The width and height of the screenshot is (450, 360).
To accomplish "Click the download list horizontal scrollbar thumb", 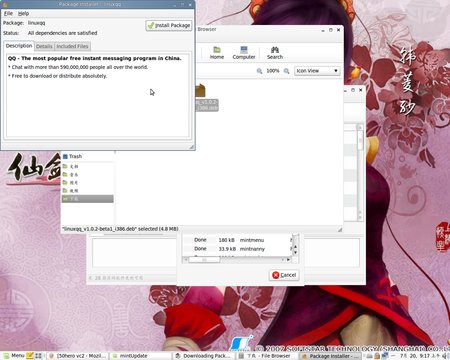I will 204,260.
